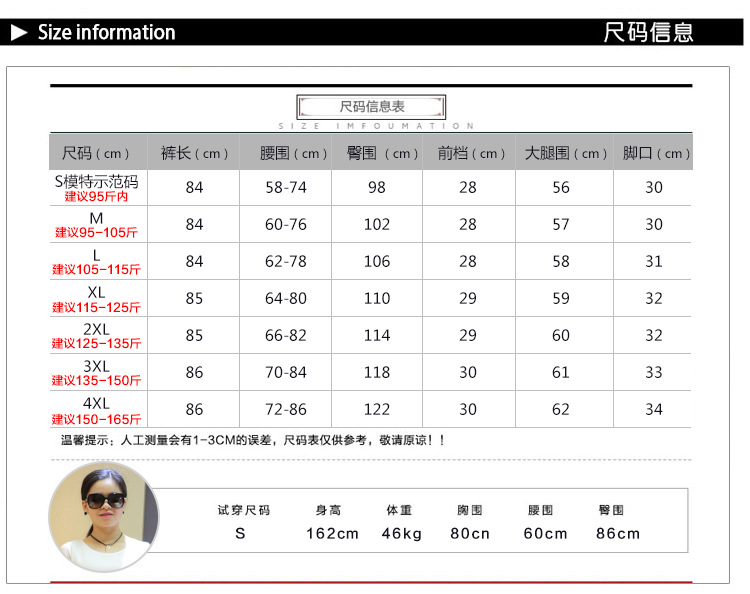The width and height of the screenshot is (750, 594).
Task: Select the 大腿围 (cm) column header
Action: (565, 153)
